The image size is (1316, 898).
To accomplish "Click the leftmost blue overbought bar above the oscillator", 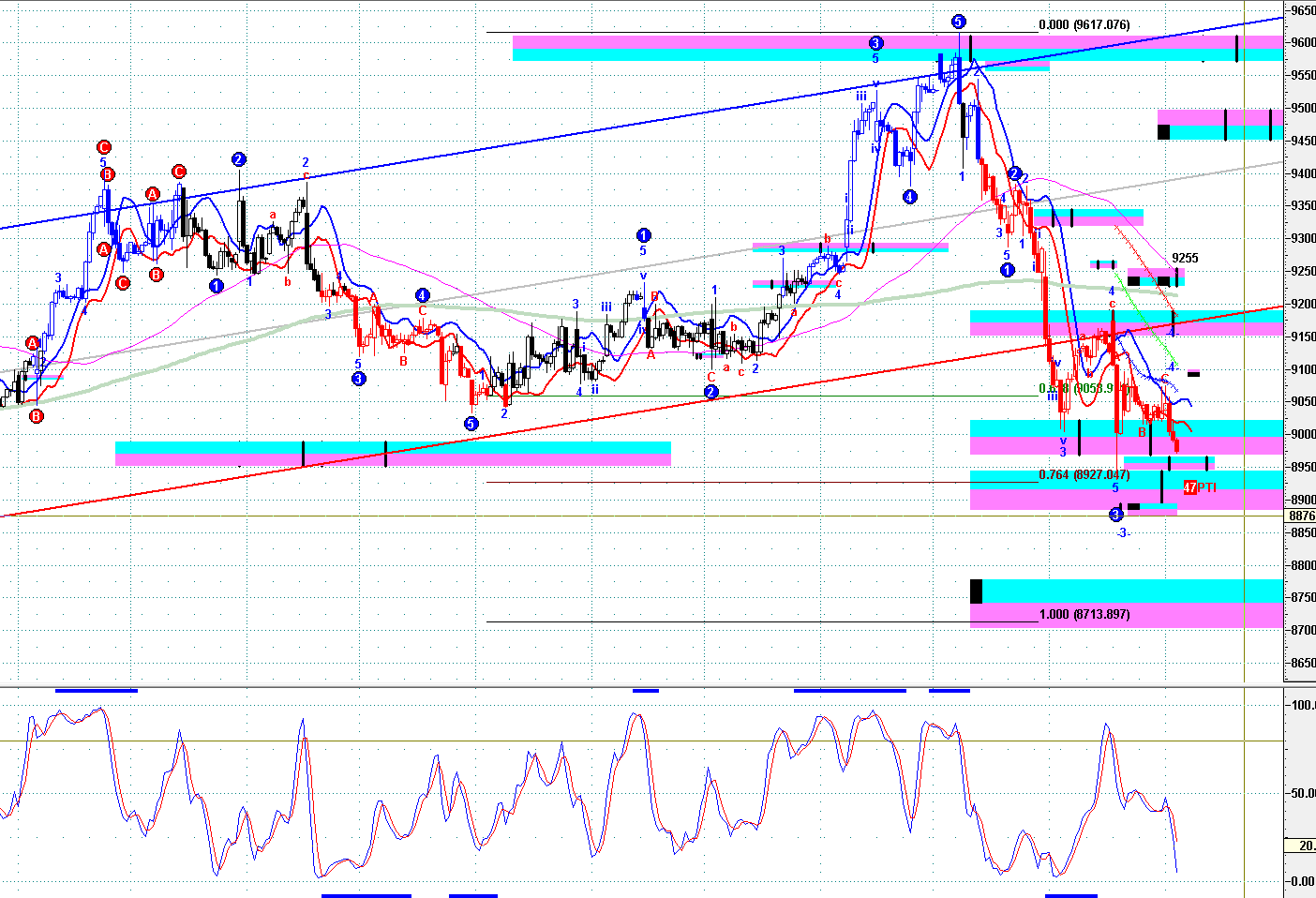I will [x=97, y=691].
